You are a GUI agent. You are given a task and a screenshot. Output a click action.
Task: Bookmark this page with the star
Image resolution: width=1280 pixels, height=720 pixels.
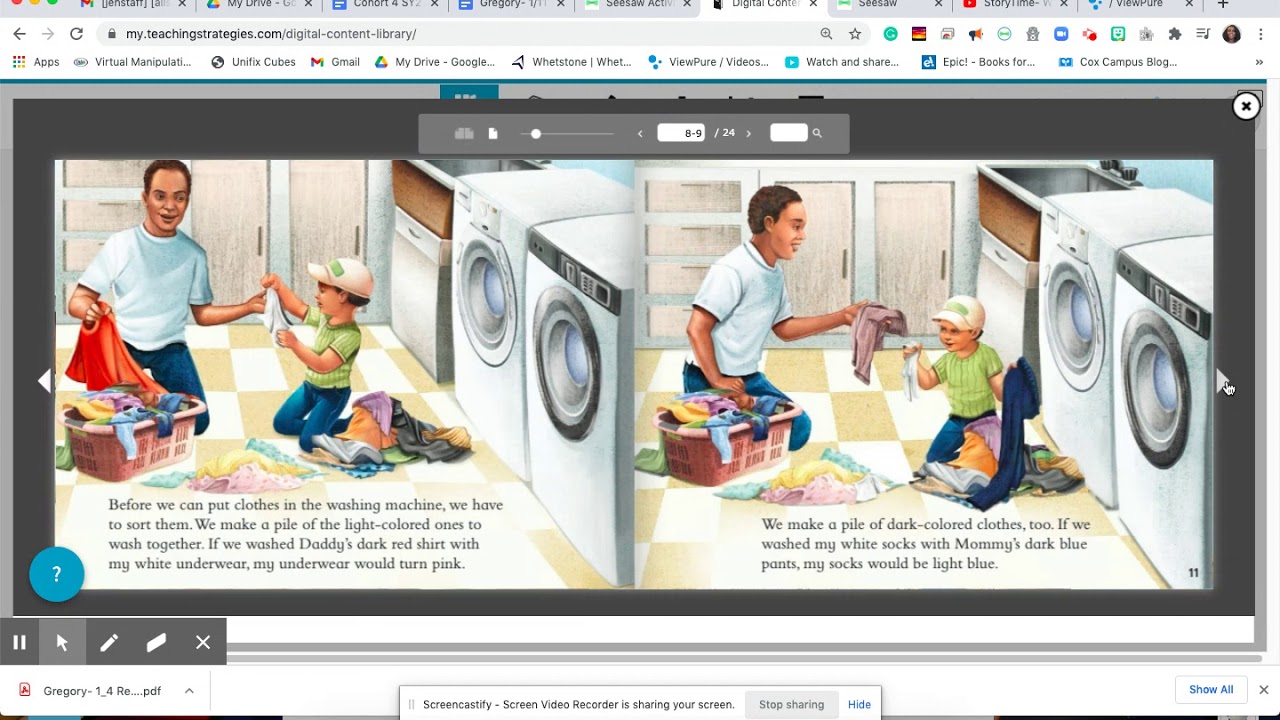[855, 34]
